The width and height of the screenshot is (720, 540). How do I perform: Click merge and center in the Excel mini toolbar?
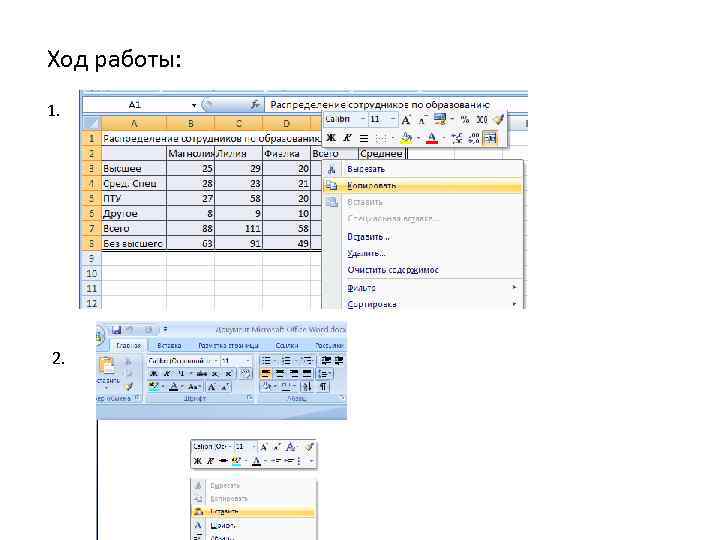coord(490,138)
